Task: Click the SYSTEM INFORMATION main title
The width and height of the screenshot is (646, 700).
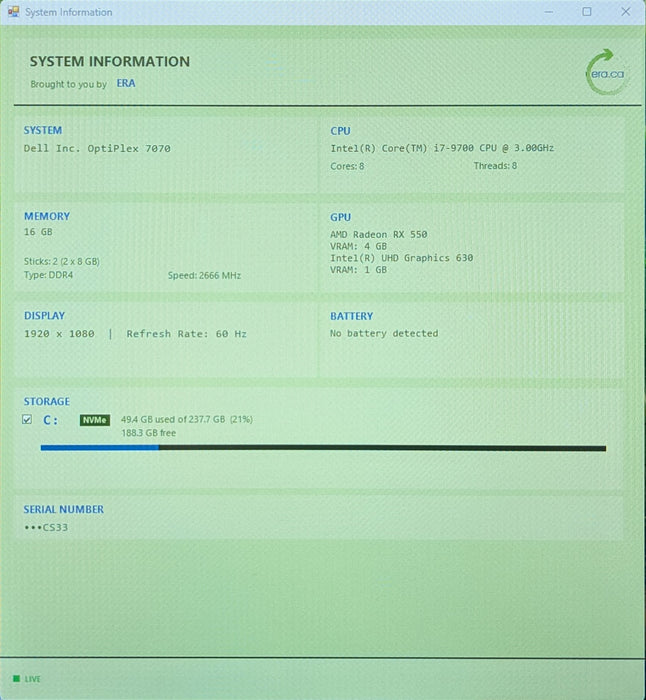Action: (110, 61)
